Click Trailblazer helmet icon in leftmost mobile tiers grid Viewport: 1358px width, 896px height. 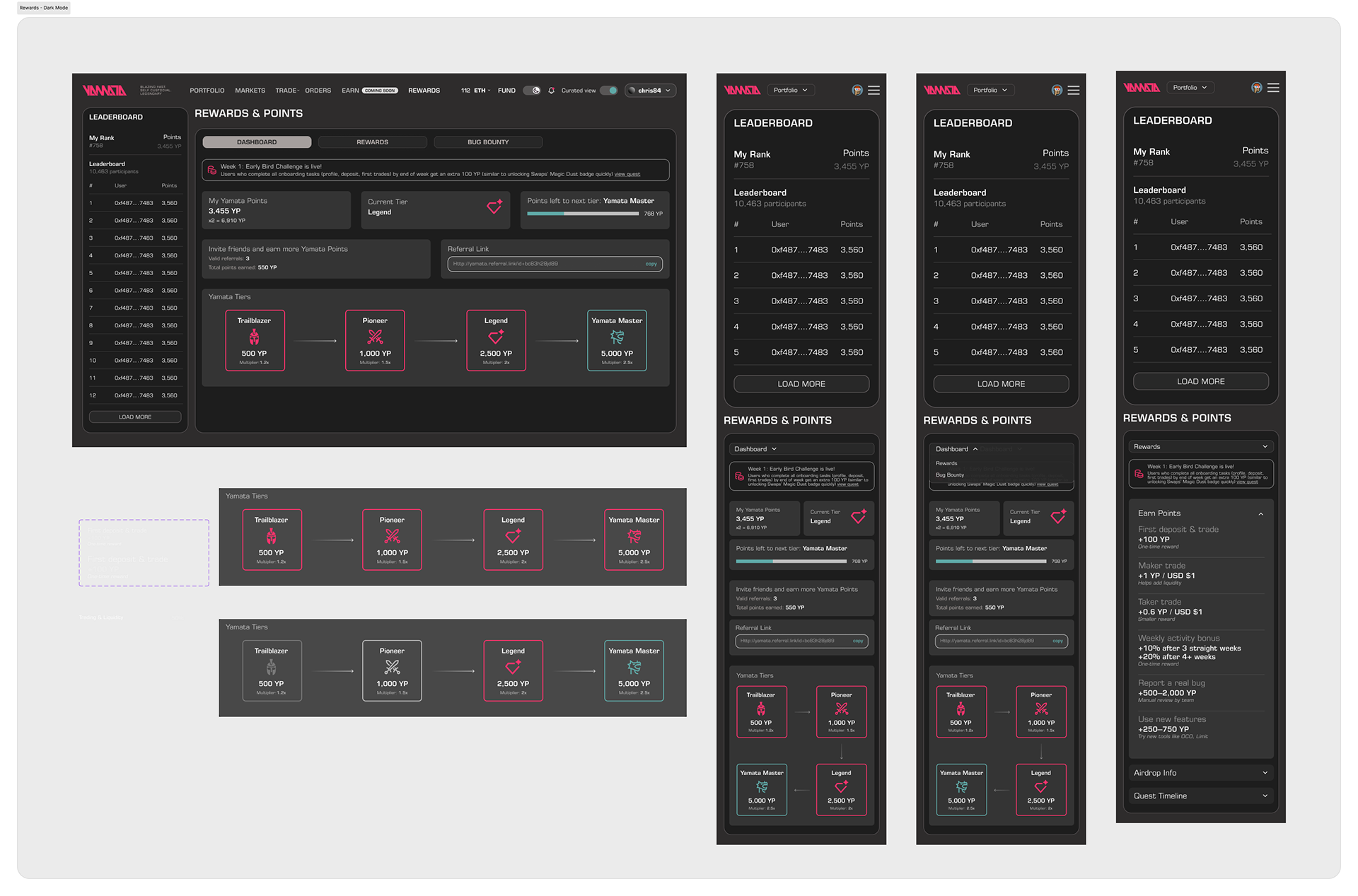click(761, 709)
